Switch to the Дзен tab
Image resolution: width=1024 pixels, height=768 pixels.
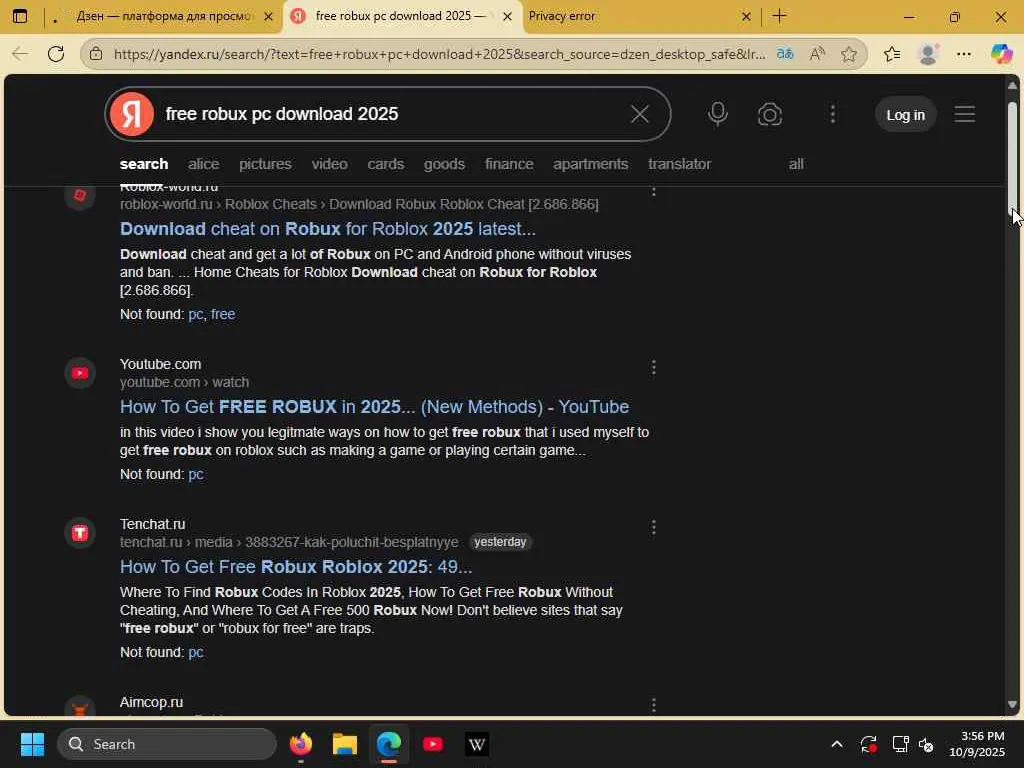point(163,16)
